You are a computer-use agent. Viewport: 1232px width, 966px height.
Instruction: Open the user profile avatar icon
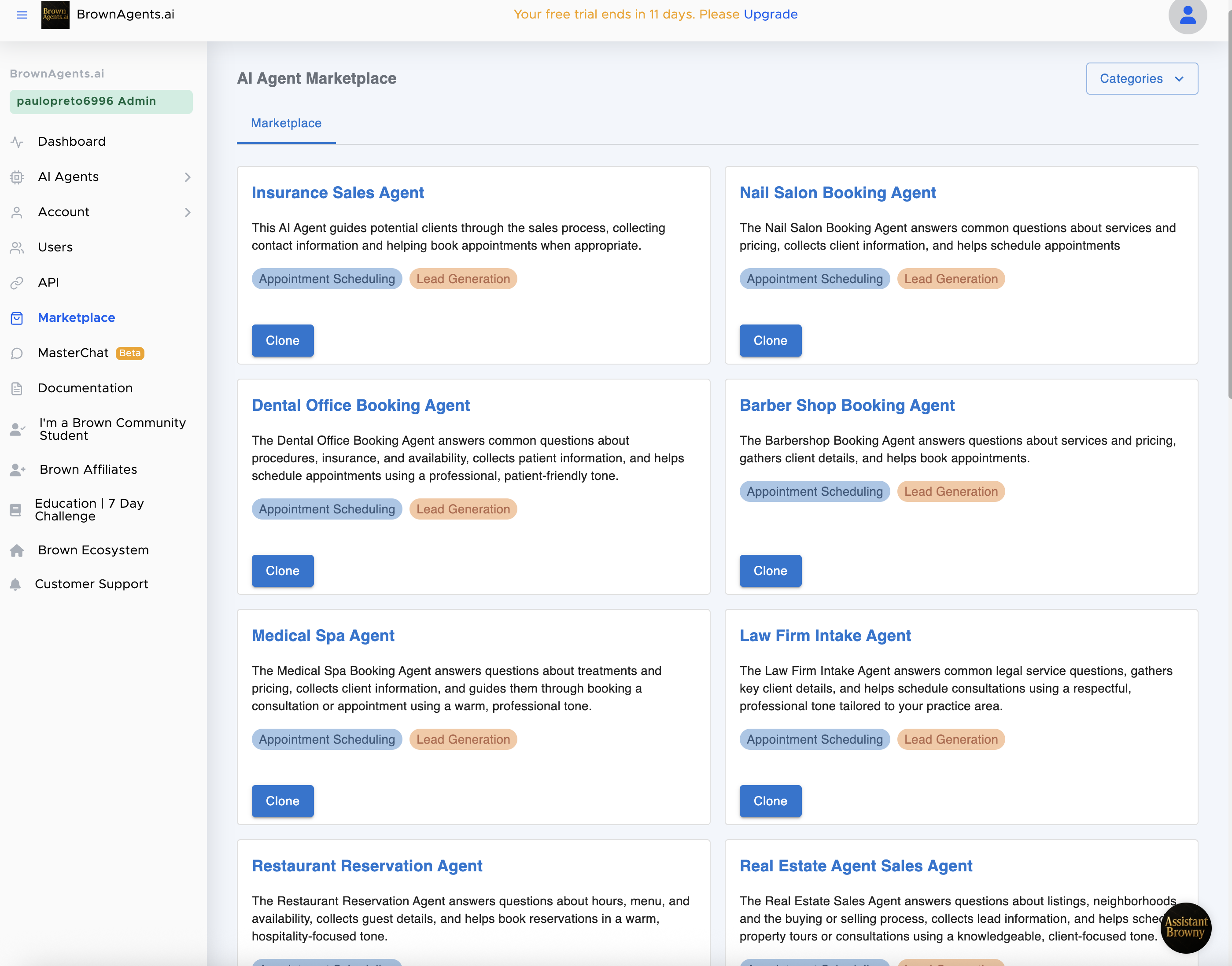tap(1188, 15)
